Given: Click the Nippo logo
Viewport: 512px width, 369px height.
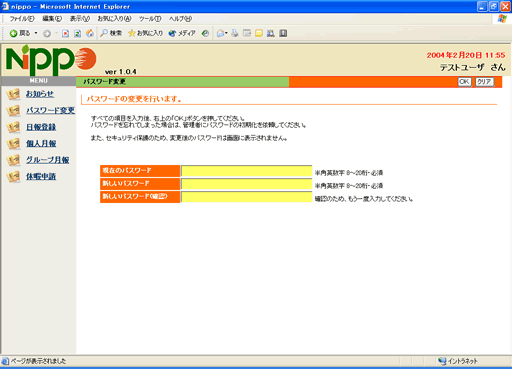Looking at the screenshot, I should 51,60.
